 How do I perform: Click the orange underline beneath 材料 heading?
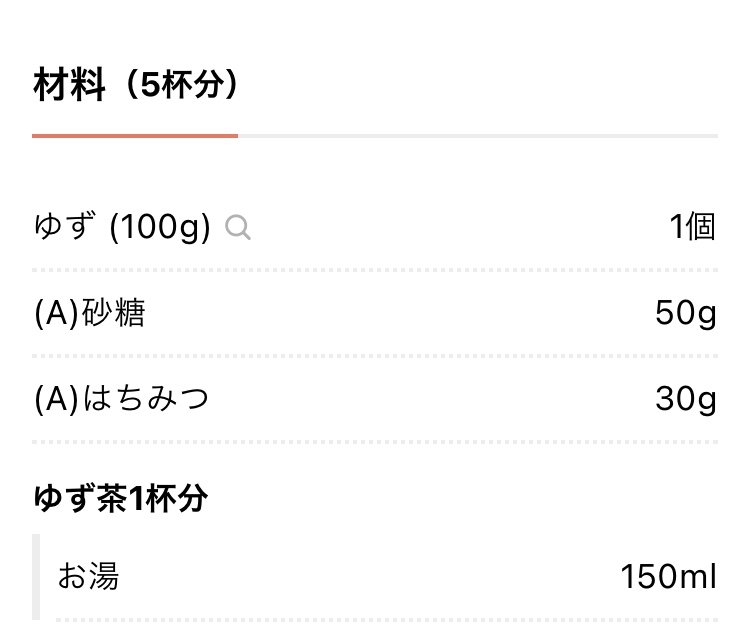(135, 136)
